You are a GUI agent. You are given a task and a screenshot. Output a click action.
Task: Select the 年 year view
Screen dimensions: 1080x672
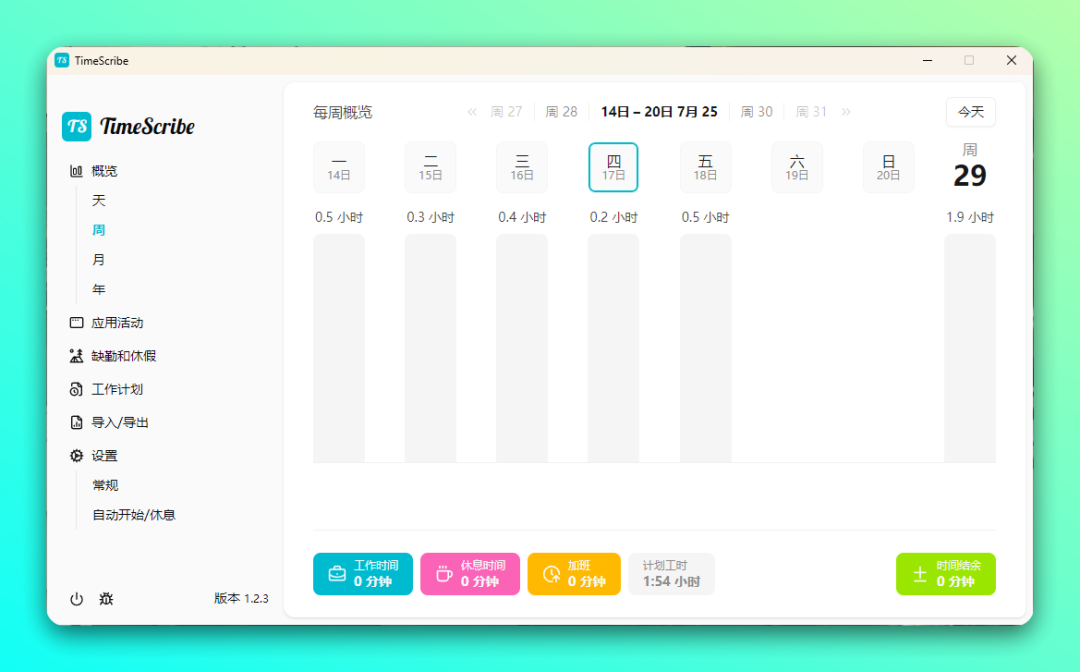[99, 290]
